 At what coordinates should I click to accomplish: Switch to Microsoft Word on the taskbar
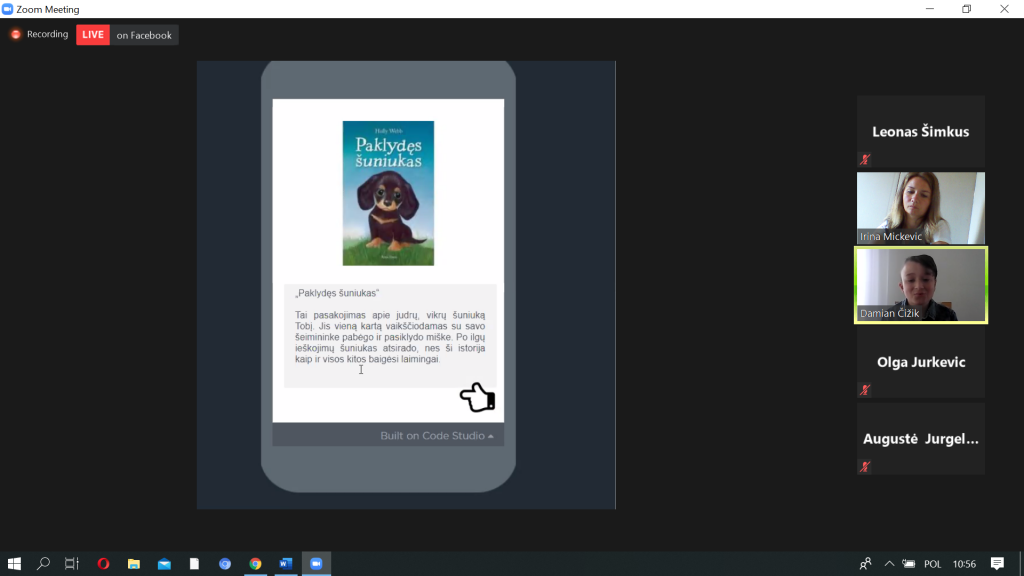285,564
